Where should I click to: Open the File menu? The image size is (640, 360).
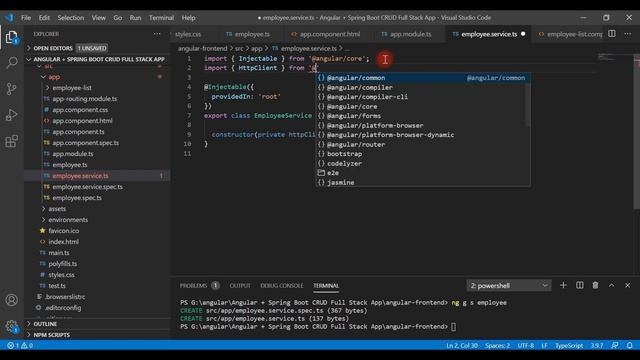(26, 18)
